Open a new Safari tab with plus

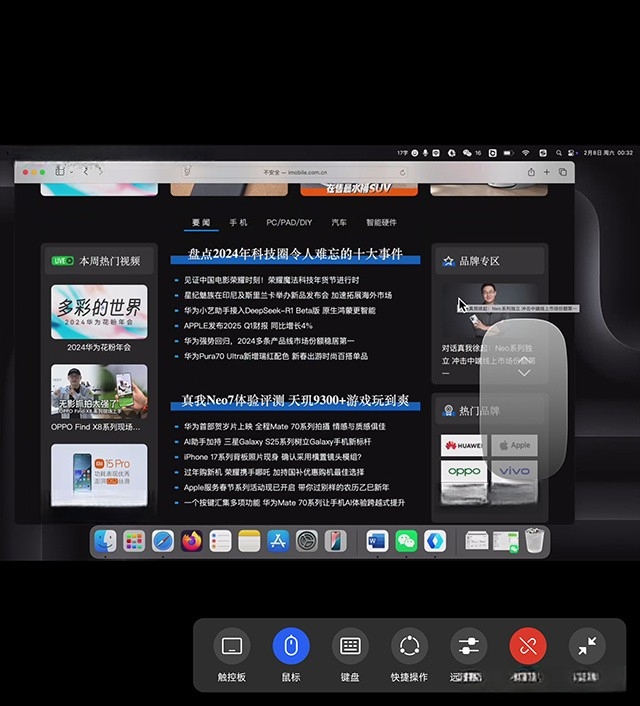(547, 172)
